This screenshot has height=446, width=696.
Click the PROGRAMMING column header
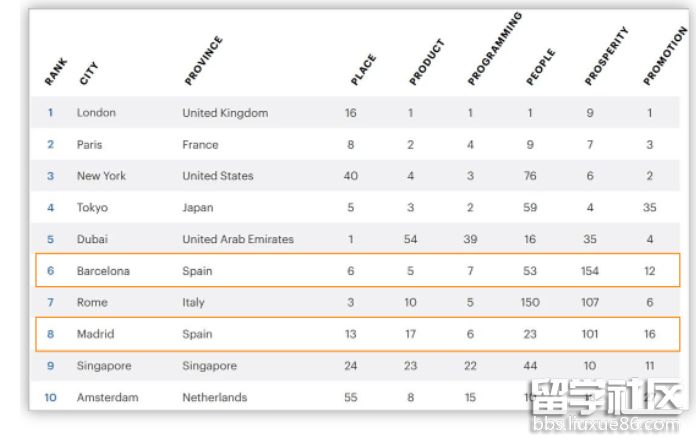coord(494,49)
